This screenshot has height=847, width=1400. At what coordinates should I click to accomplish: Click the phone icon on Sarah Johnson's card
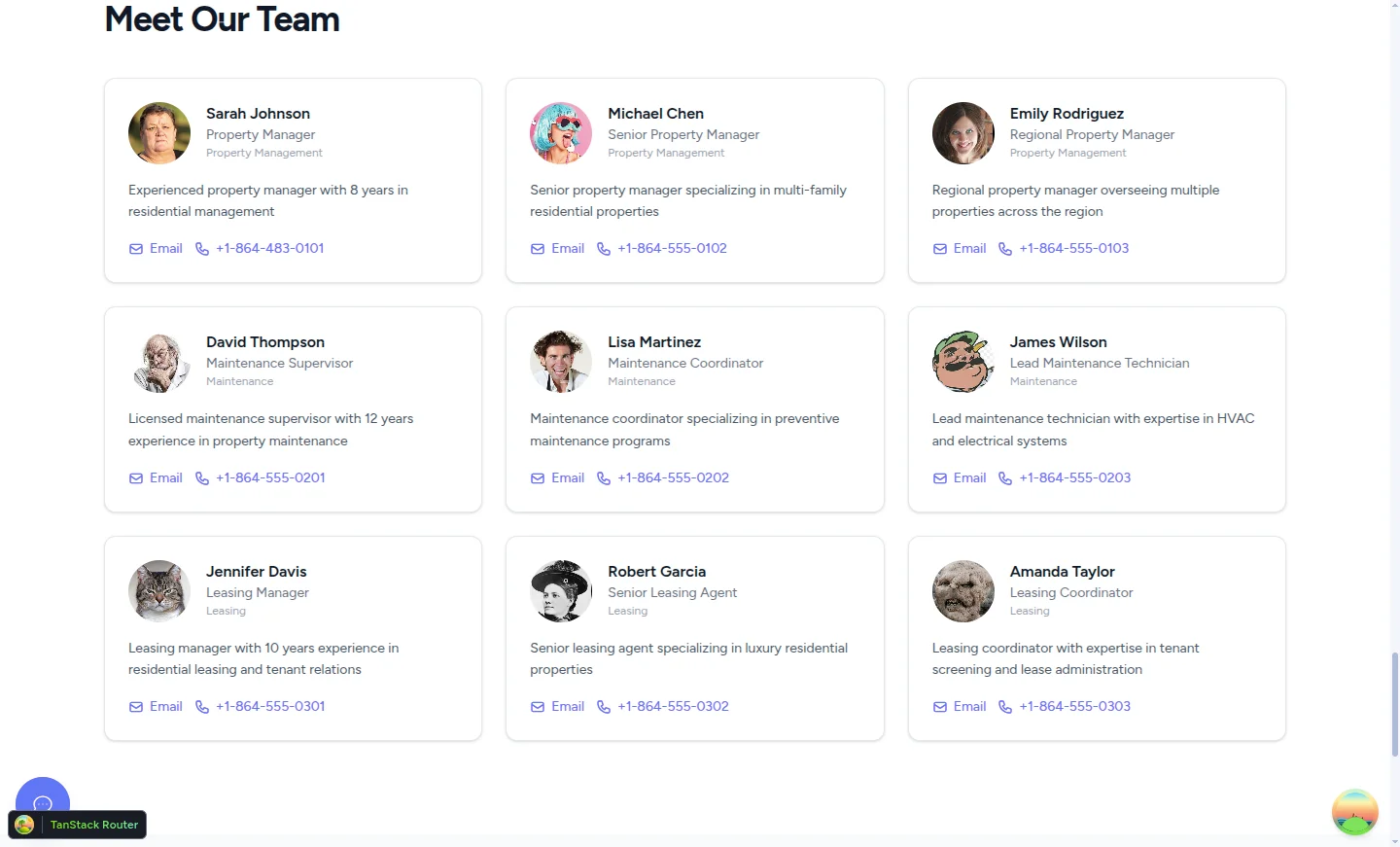coord(202,249)
